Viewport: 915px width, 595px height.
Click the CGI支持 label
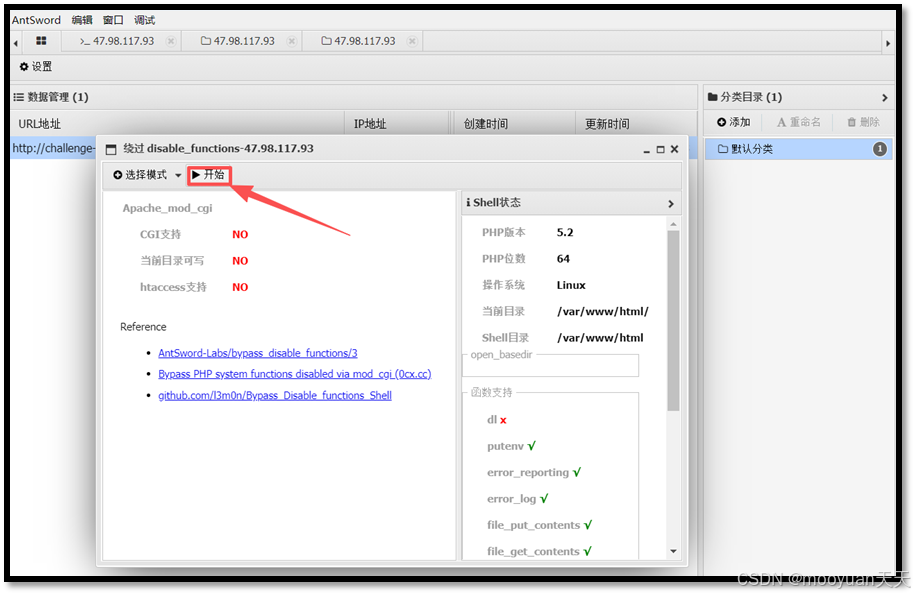point(160,234)
